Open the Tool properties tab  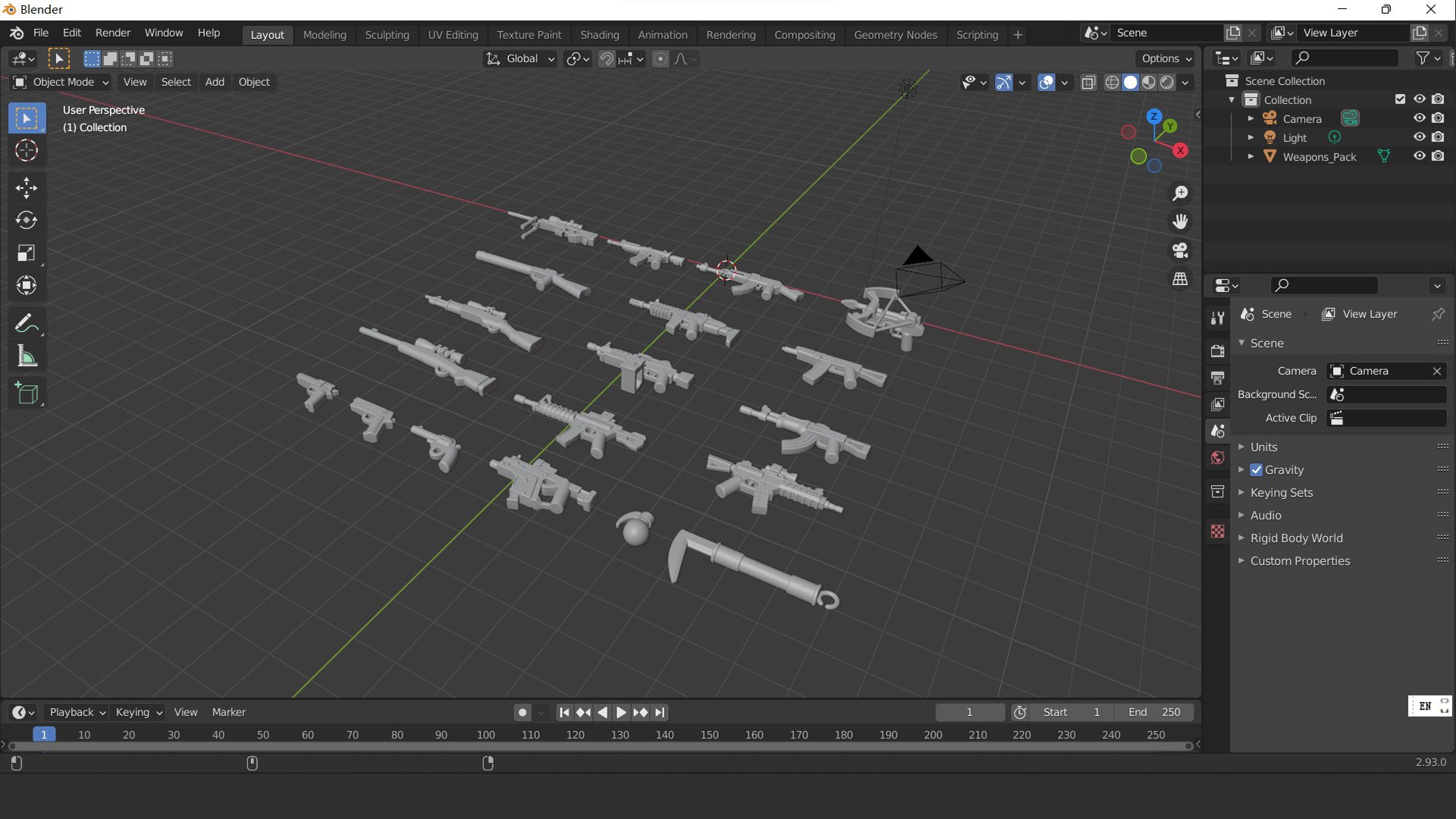(1217, 318)
